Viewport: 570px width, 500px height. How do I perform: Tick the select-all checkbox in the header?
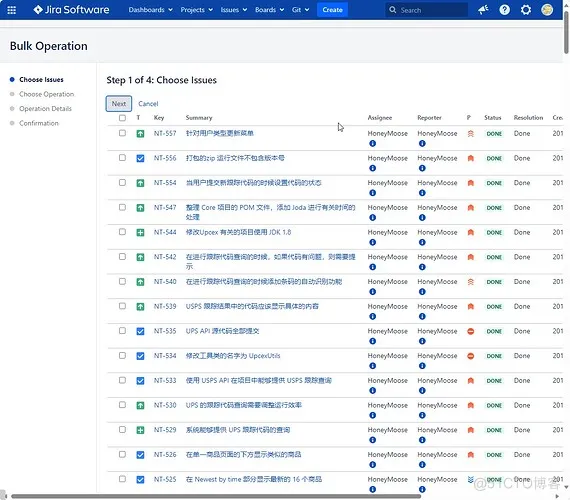pyautogui.click(x=123, y=118)
